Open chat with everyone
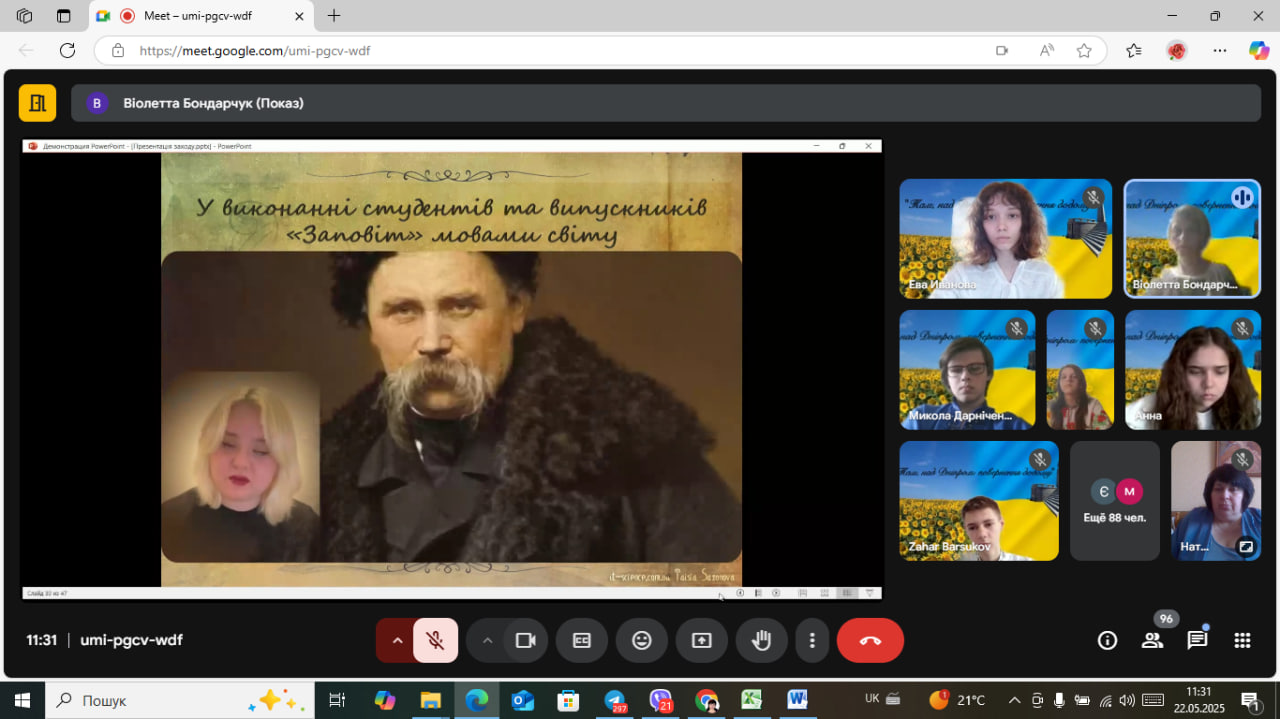 [x=1197, y=641]
